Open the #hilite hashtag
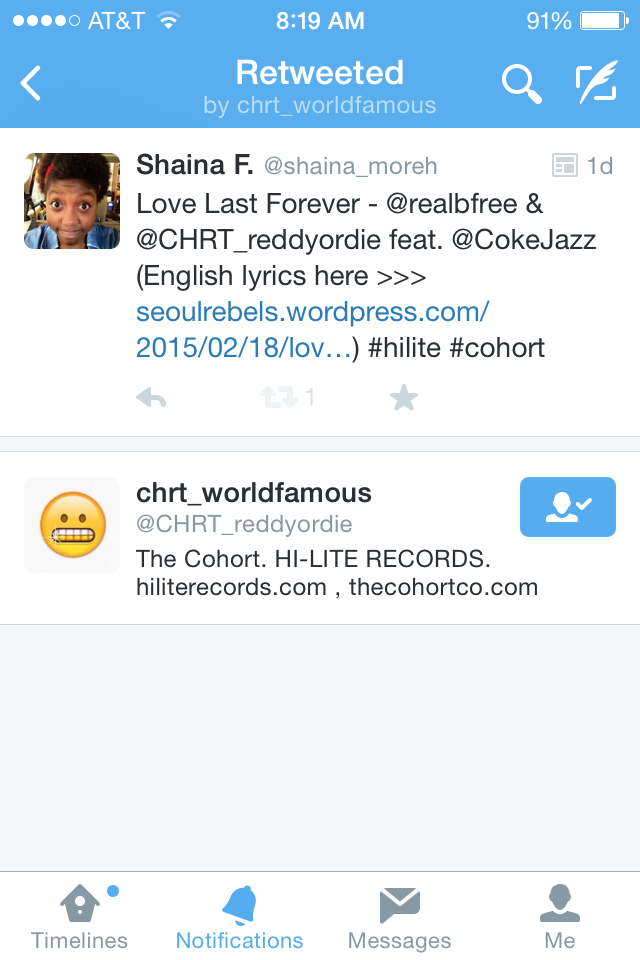 [404, 348]
